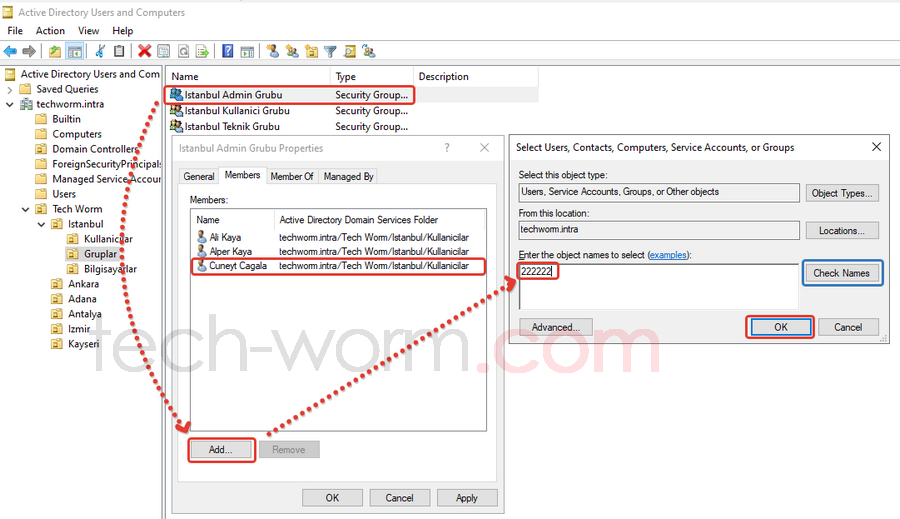Screen dimensions: 900x519
Task: Click the Object Types... button
Action: [x=843, y=193]
